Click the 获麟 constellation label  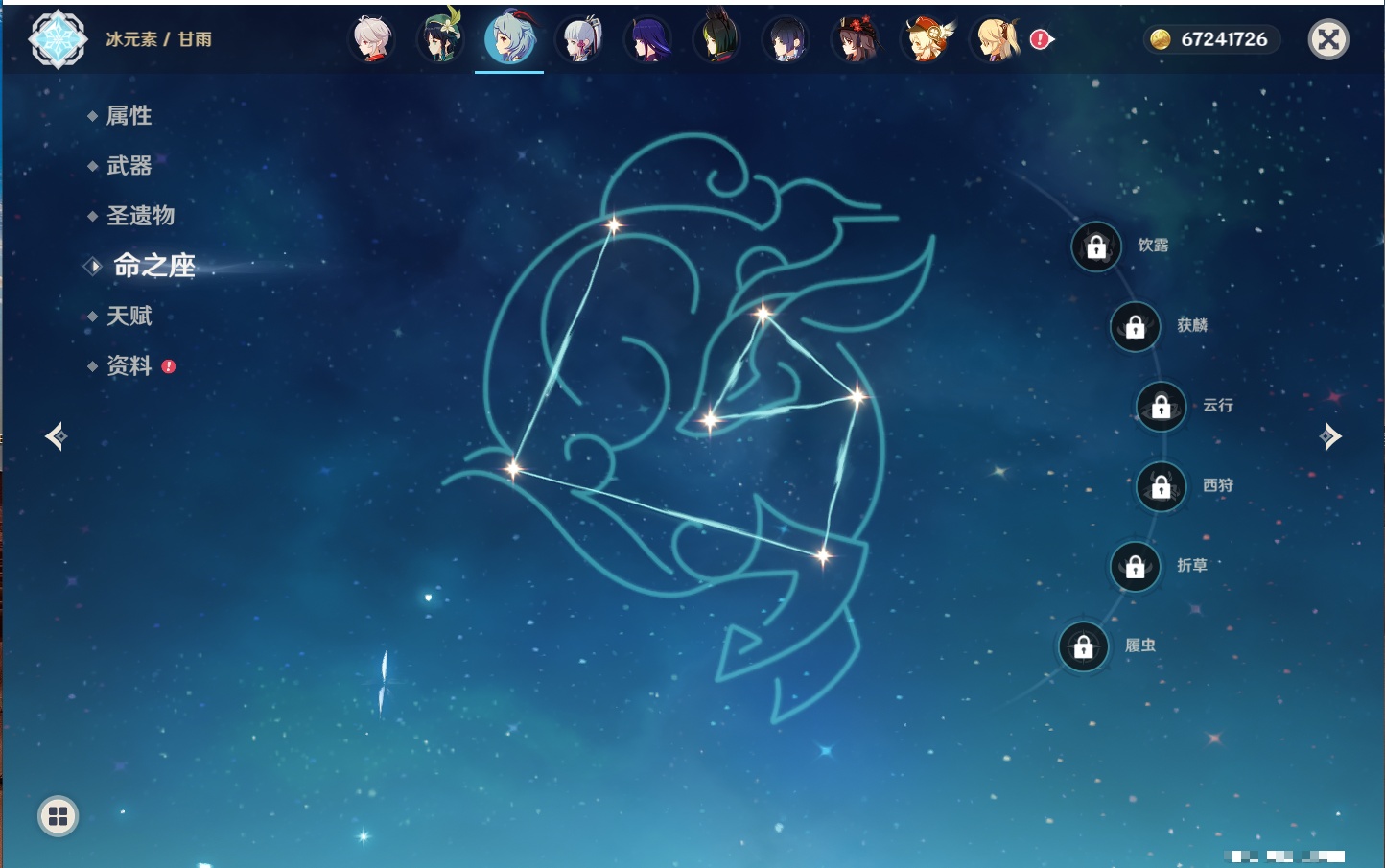tap(1192, 325)
